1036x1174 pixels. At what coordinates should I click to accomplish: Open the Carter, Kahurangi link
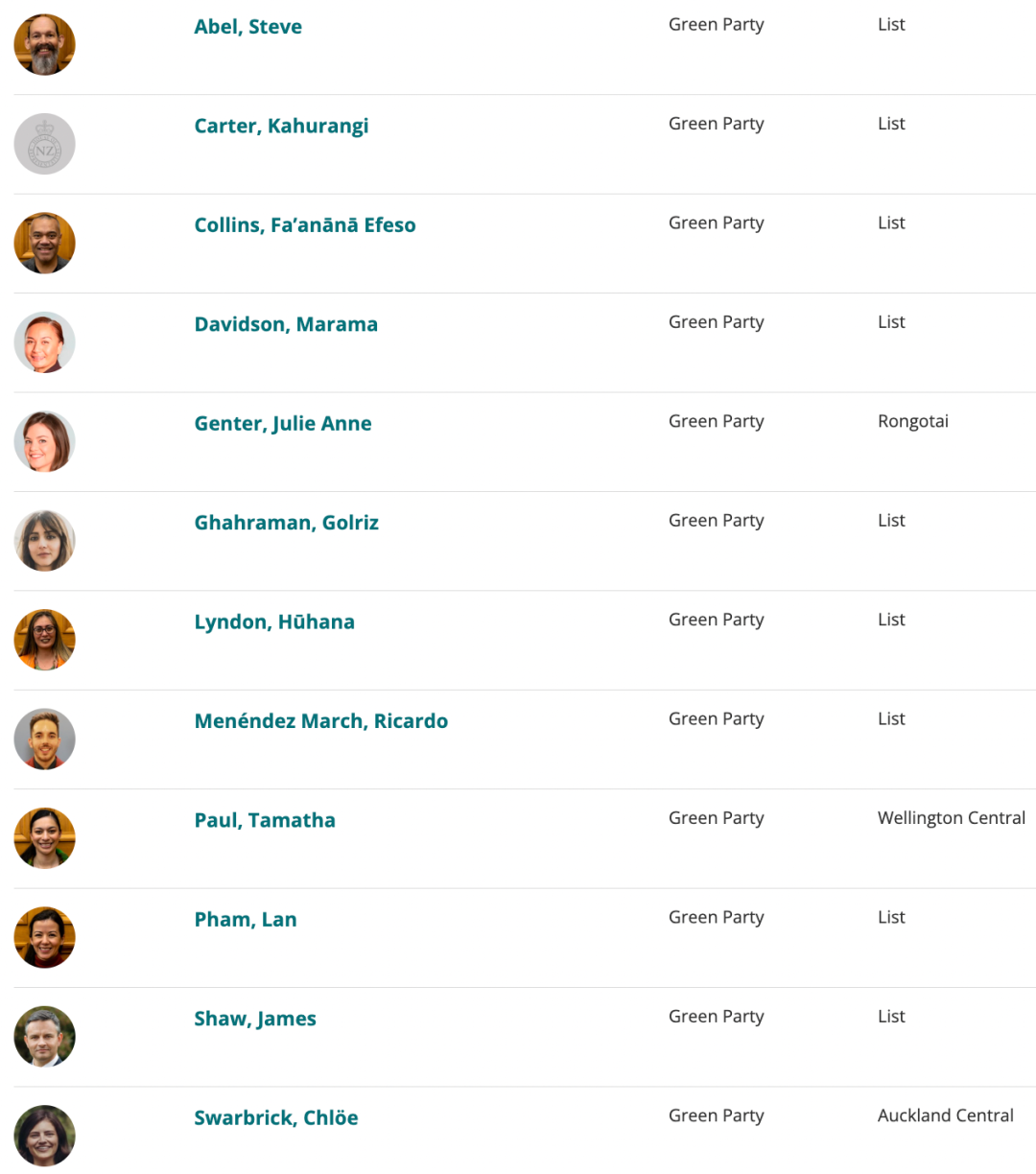(281, 127)
